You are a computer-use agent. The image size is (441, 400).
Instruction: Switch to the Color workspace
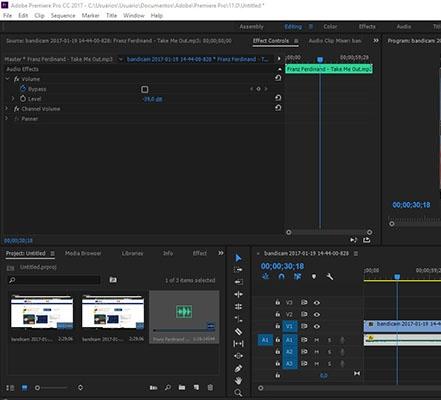pos(330,27)
